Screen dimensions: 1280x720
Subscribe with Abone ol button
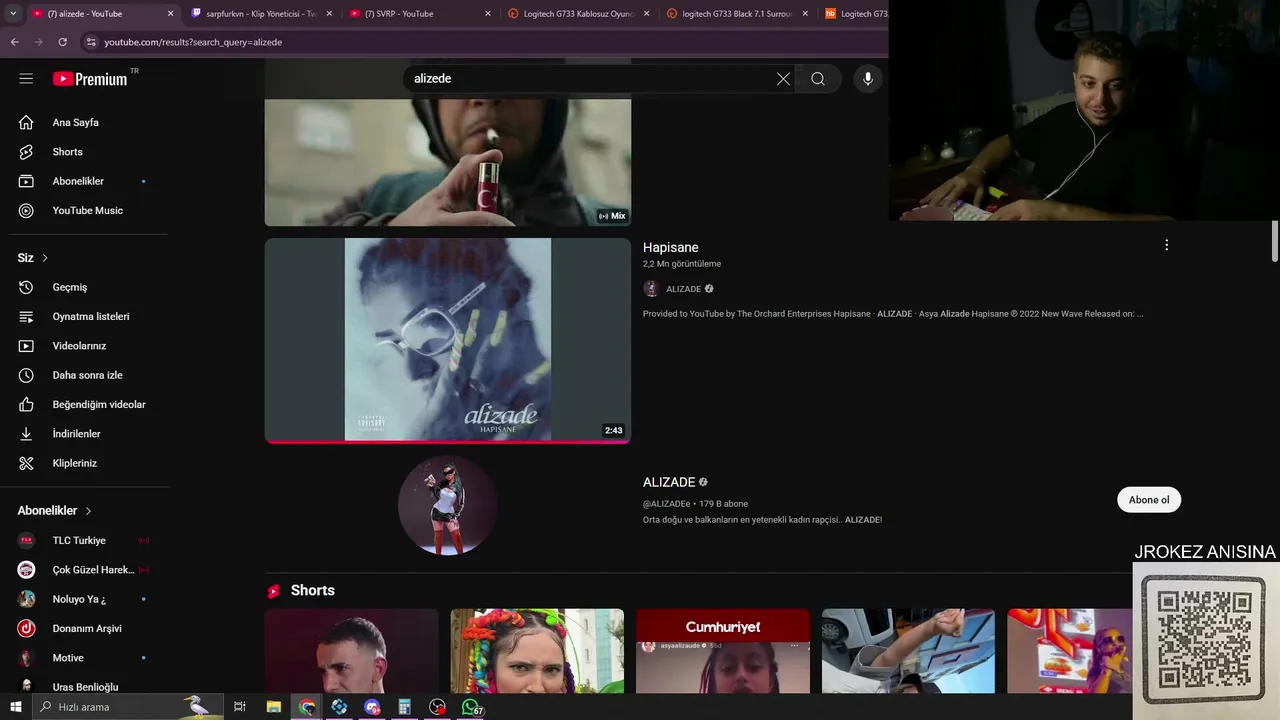point(1149,500)
